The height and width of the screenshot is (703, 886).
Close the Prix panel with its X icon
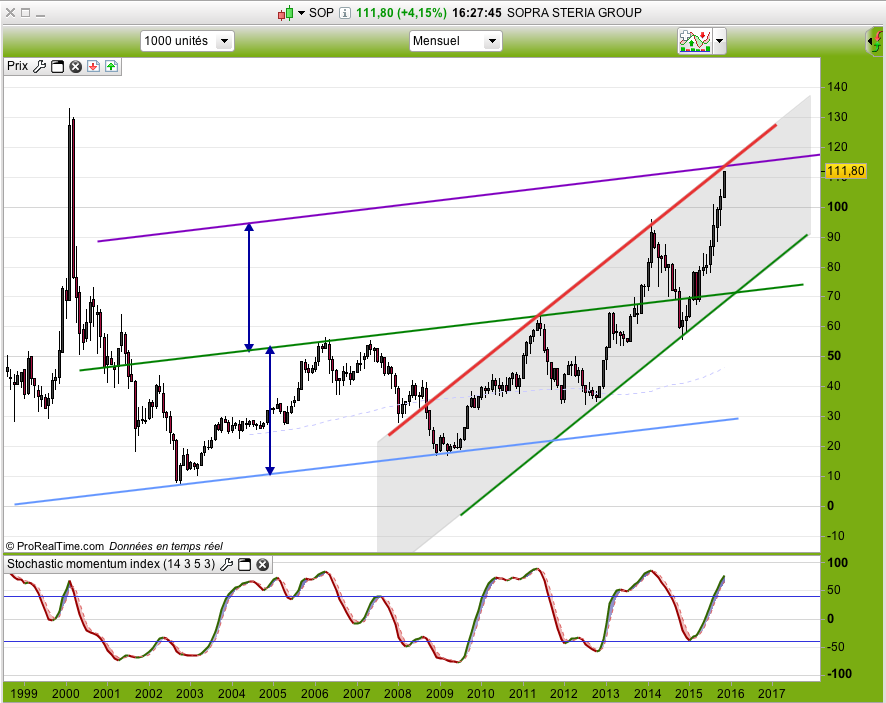75,67
